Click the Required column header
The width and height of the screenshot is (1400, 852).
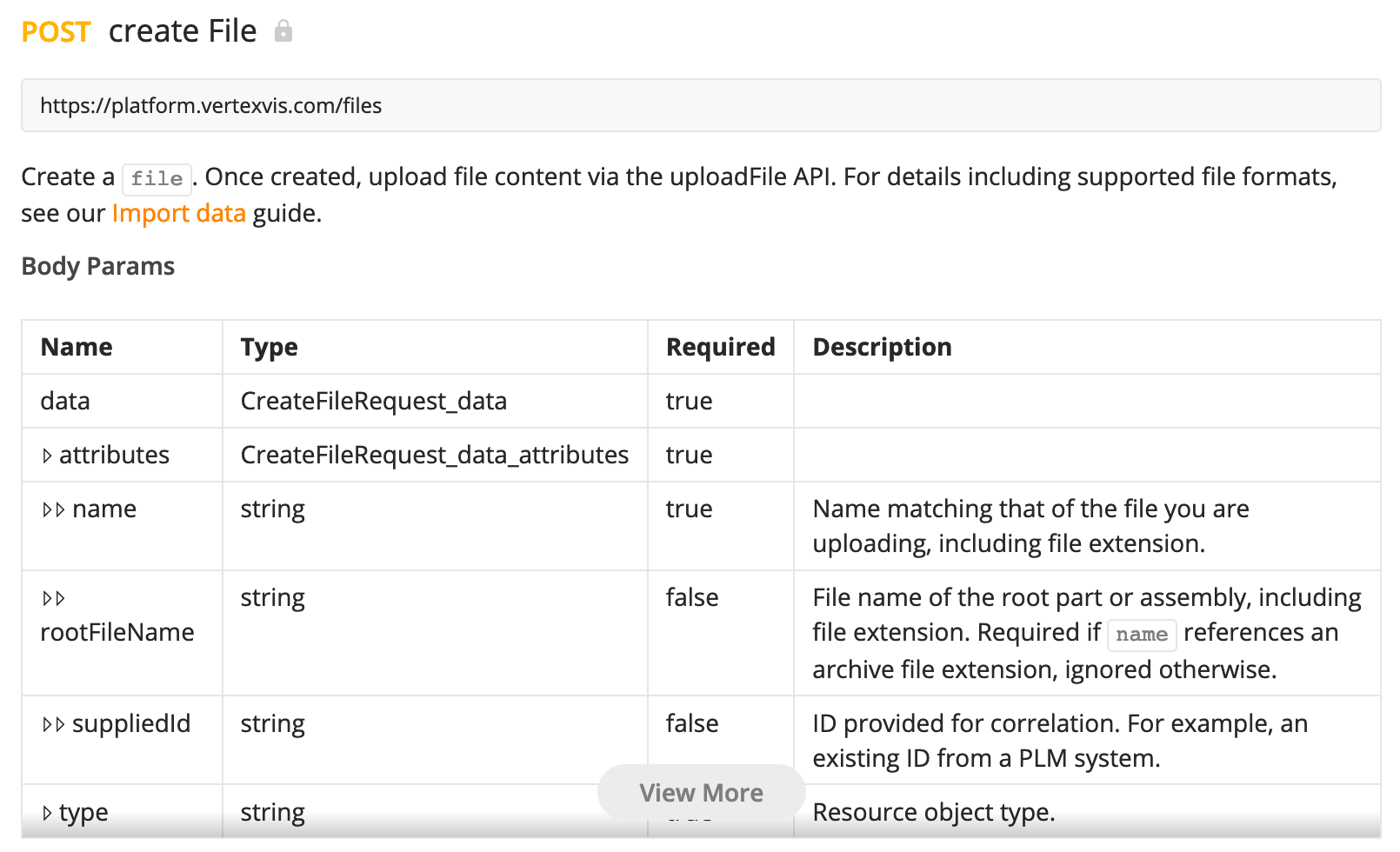pos(720,347)
